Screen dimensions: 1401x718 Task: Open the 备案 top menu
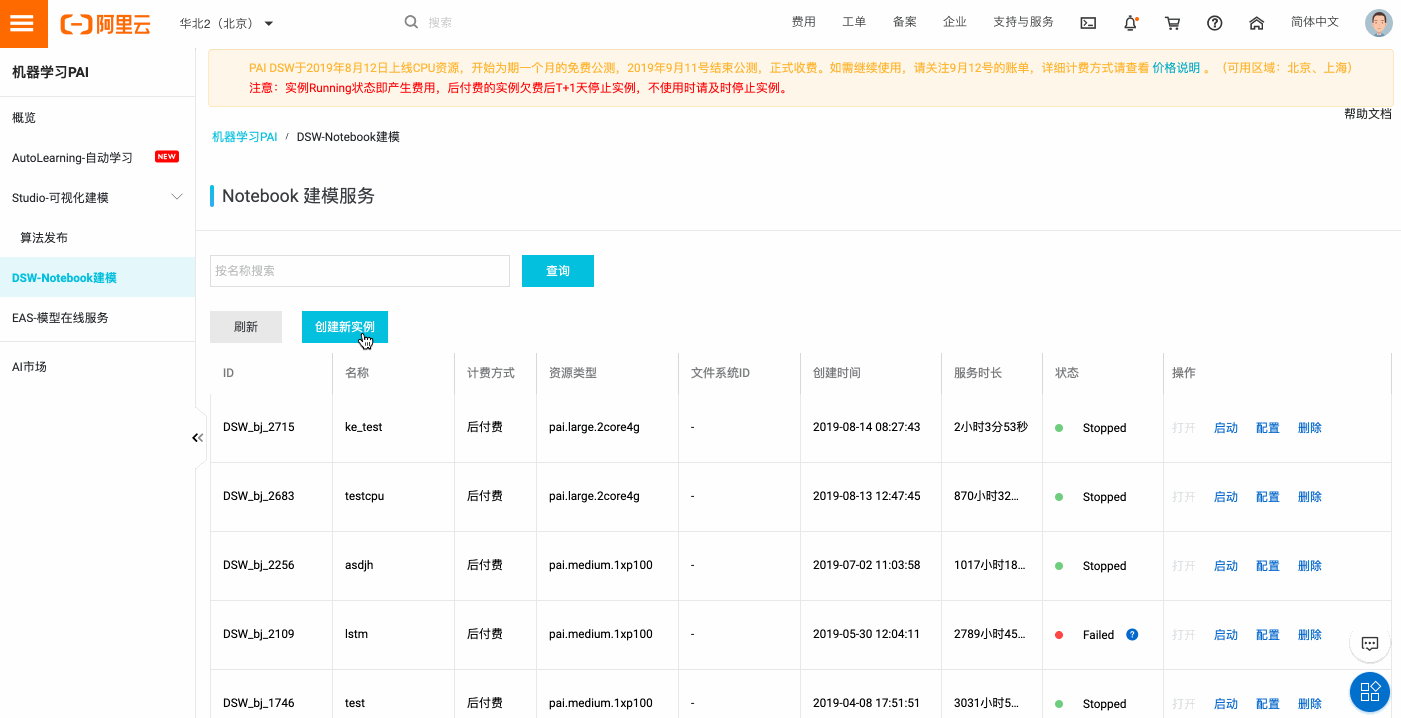pos(904,22)
